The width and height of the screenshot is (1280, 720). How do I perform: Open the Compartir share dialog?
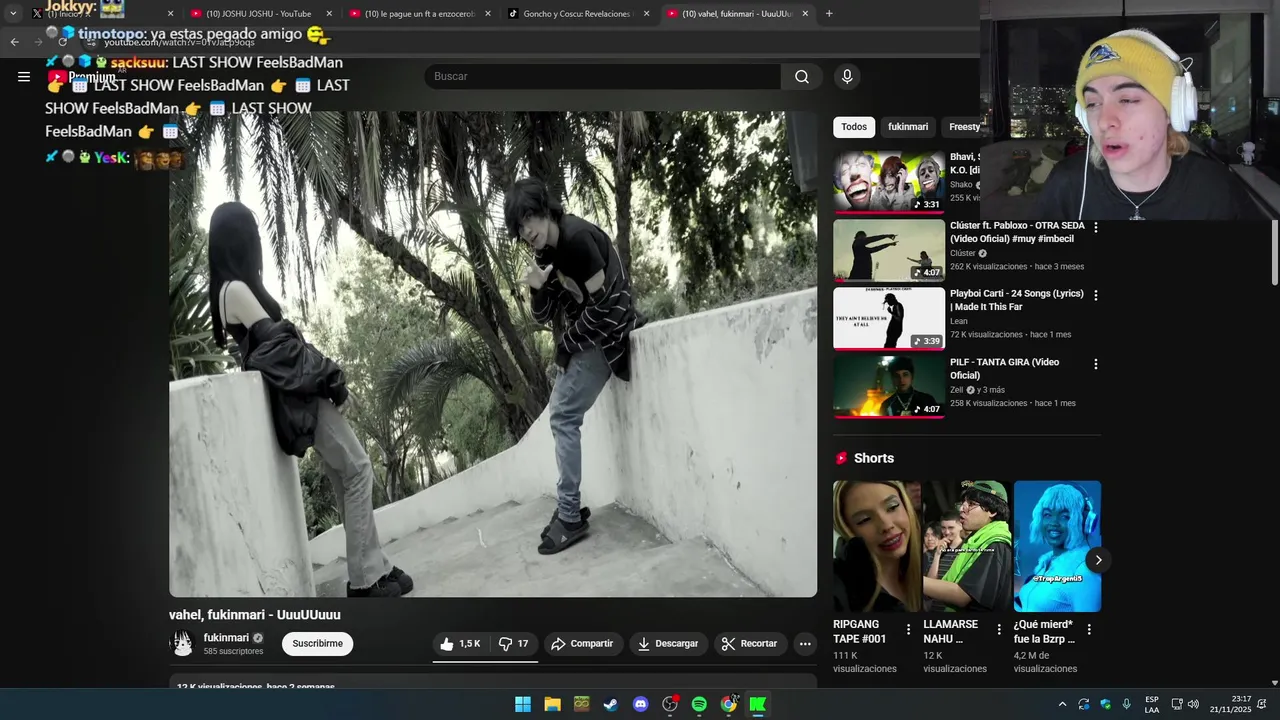pos(582,644)
